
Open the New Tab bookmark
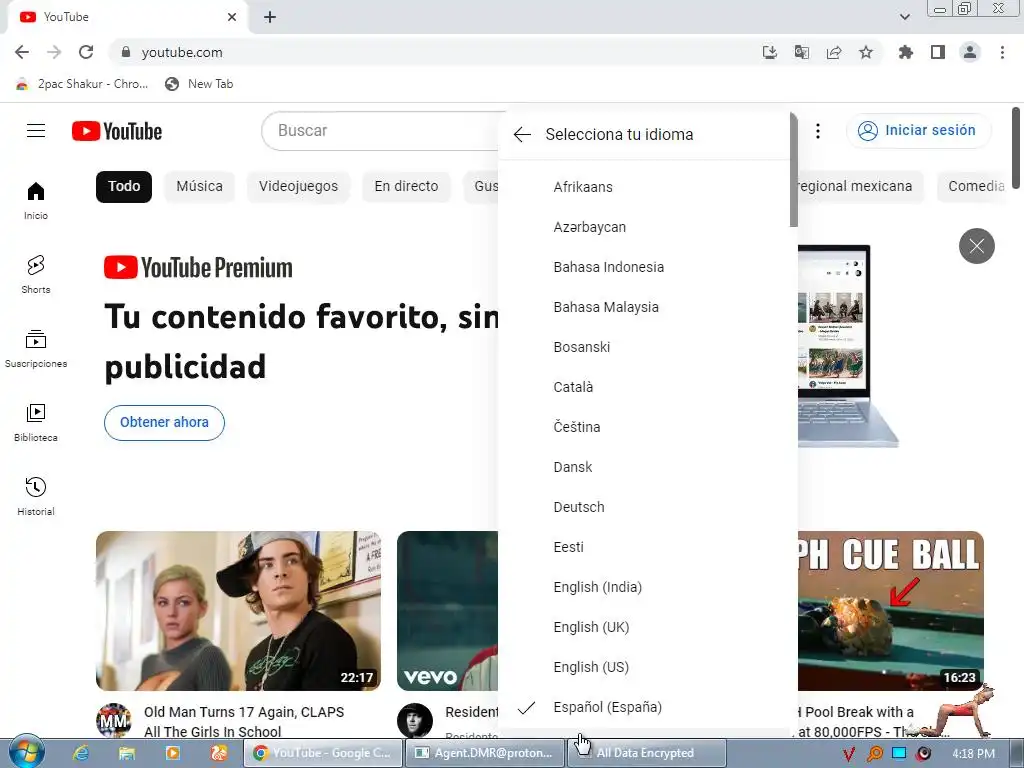(x=199, y=84)
